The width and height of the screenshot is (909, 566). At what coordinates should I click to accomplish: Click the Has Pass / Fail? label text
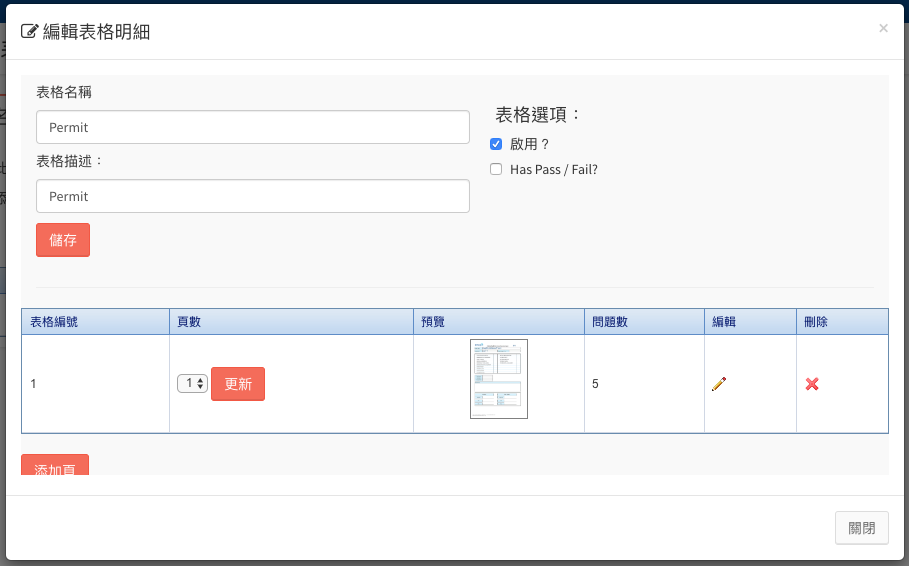554,169
